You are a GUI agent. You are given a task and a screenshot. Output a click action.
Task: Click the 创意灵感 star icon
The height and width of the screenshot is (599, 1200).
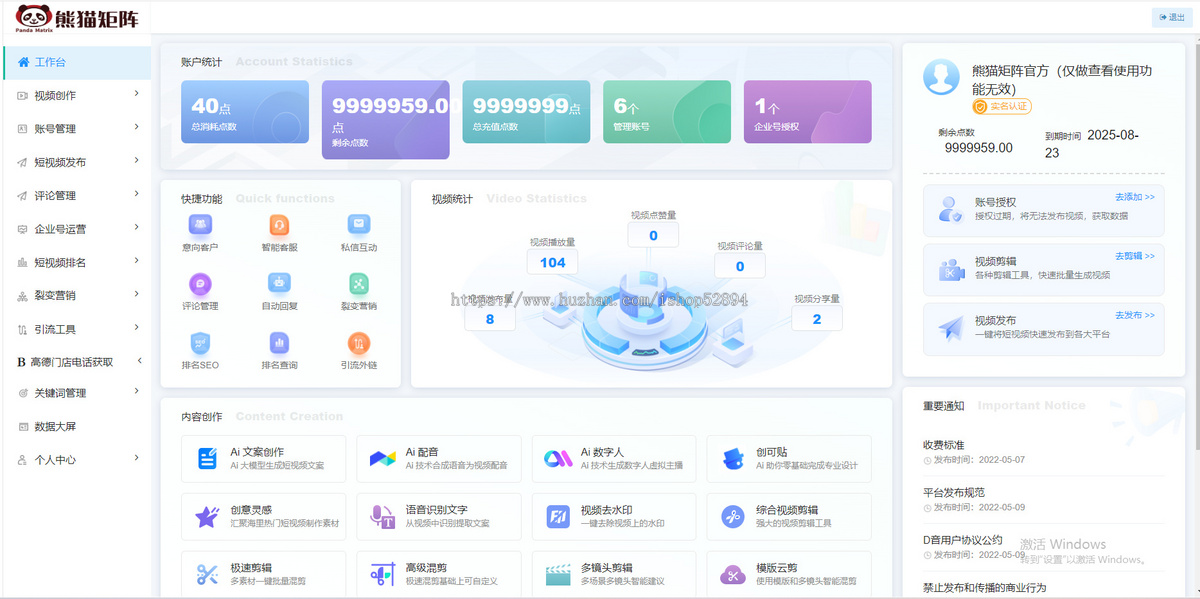[x=208, y=517]
